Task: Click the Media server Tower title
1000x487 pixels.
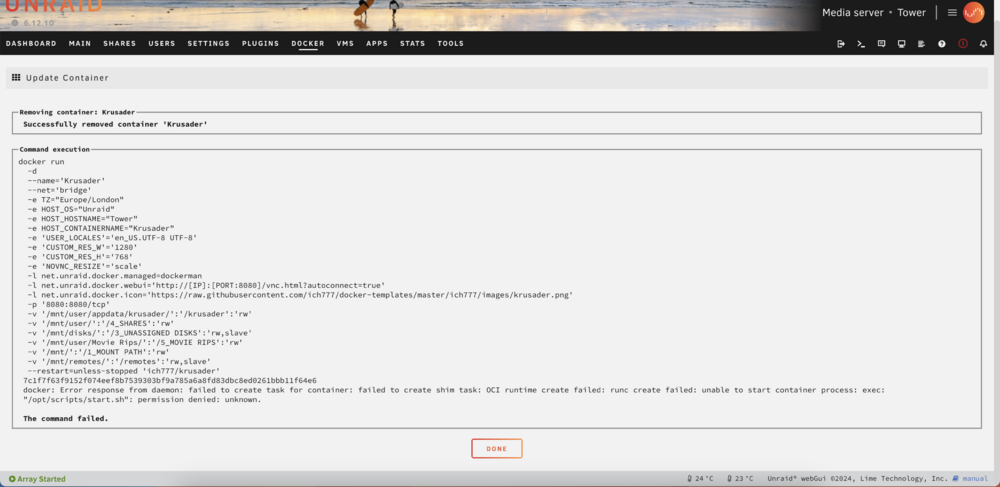Action: [874, 13]
